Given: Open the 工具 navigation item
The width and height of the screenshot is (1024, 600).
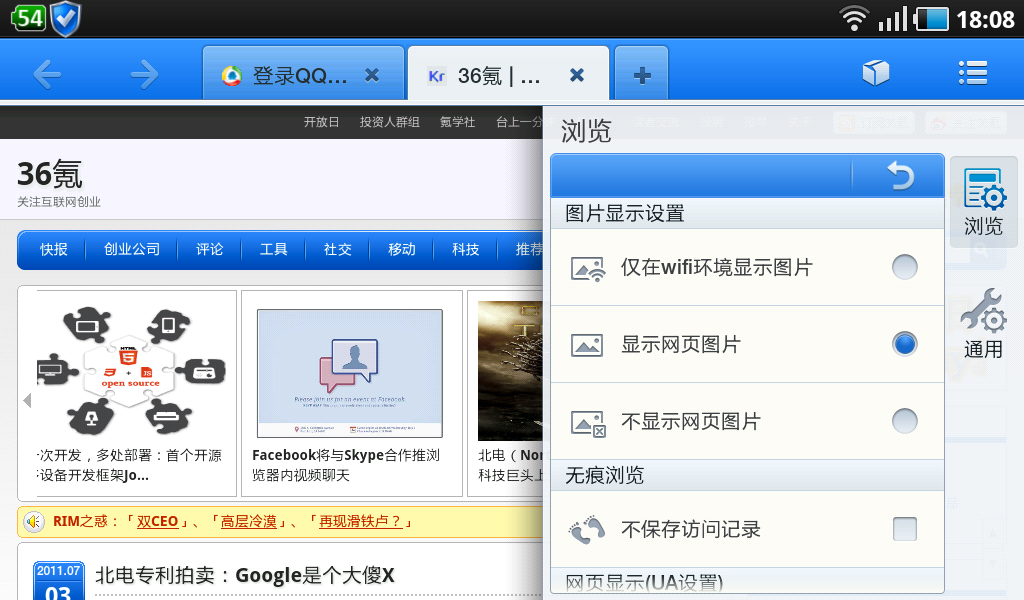Looking at the screenshot, I should point(274,249).
